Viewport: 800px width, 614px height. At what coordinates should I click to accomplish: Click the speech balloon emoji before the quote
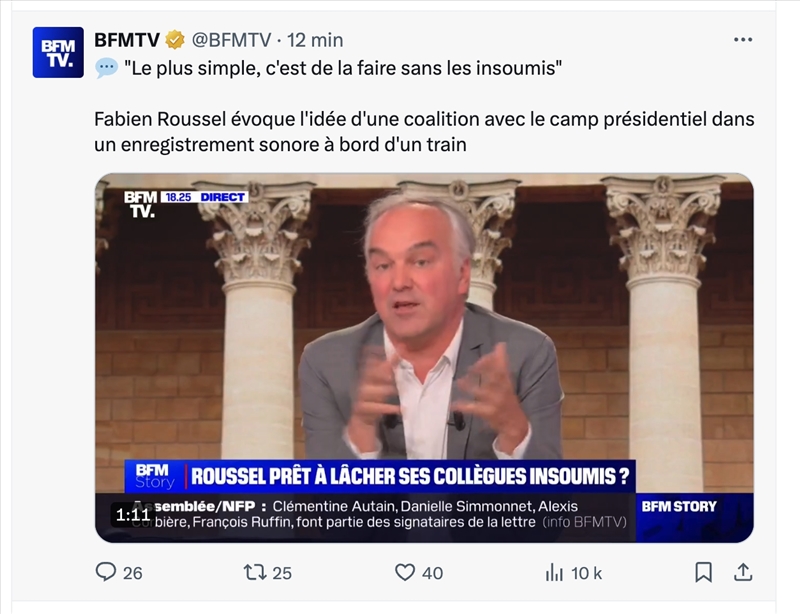tap(106, 68)
